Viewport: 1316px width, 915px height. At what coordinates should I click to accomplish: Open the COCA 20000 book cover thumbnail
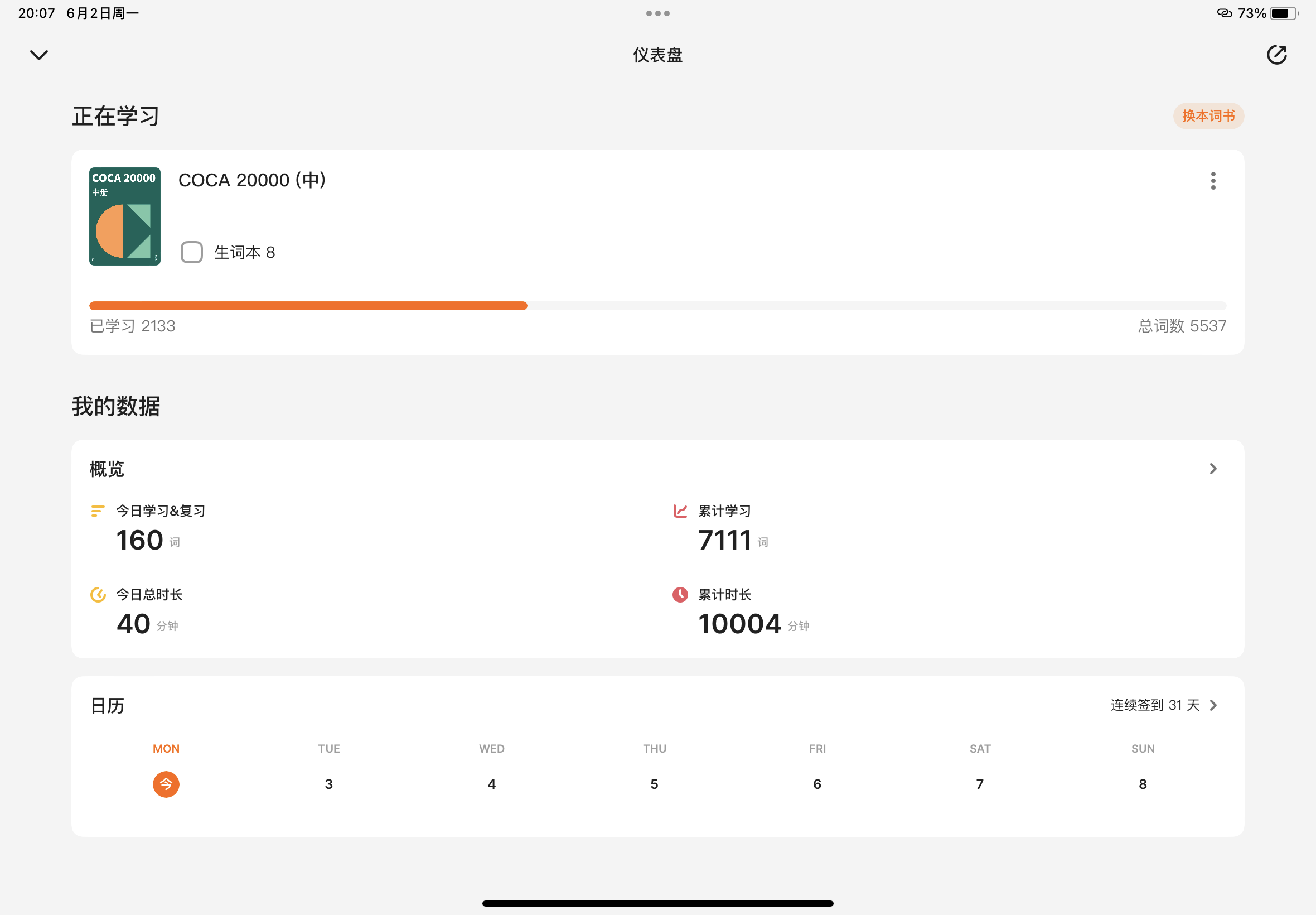125,216
